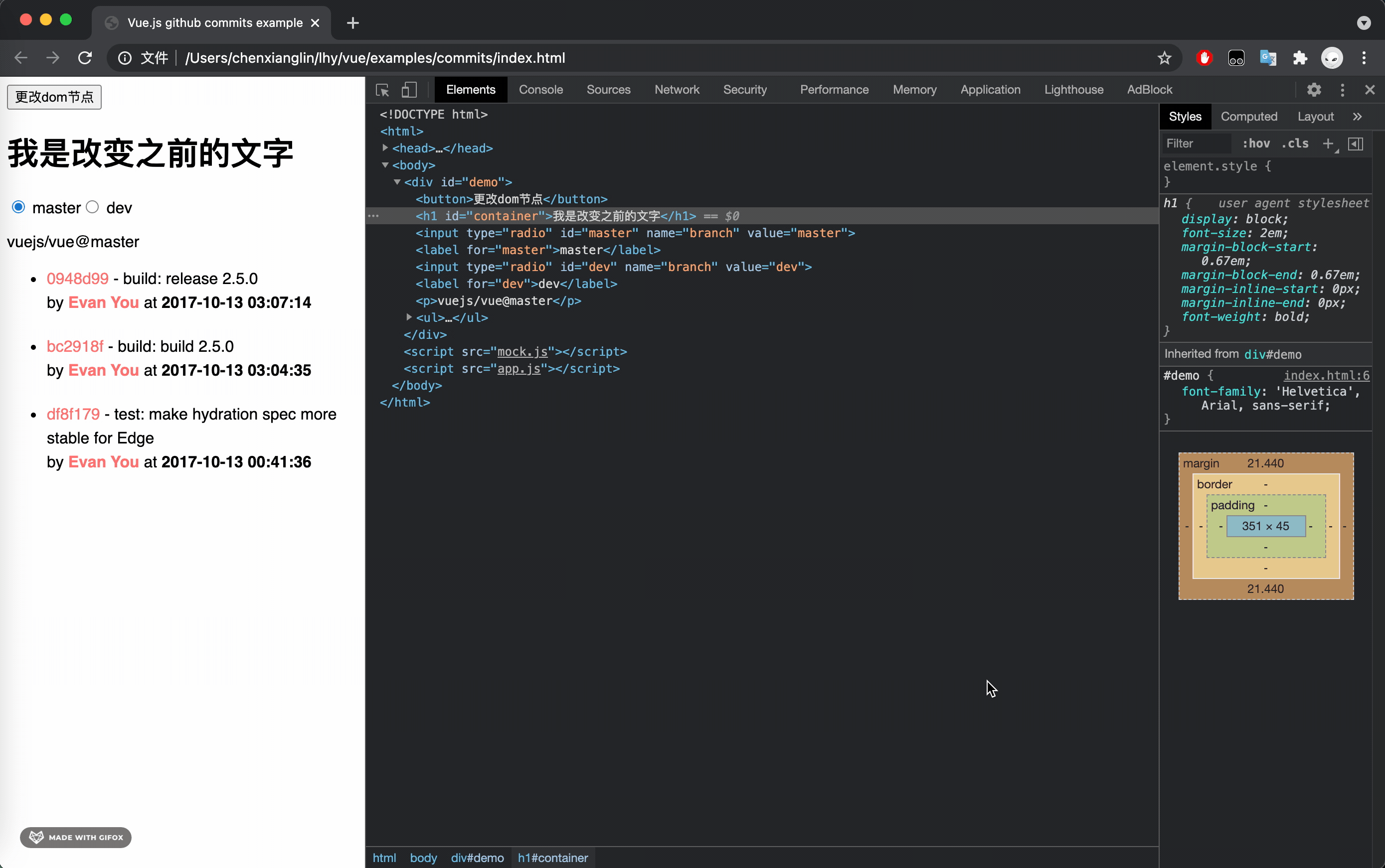
Task: Open the DevTools three-dot menu
Action: pos(1342,90)
